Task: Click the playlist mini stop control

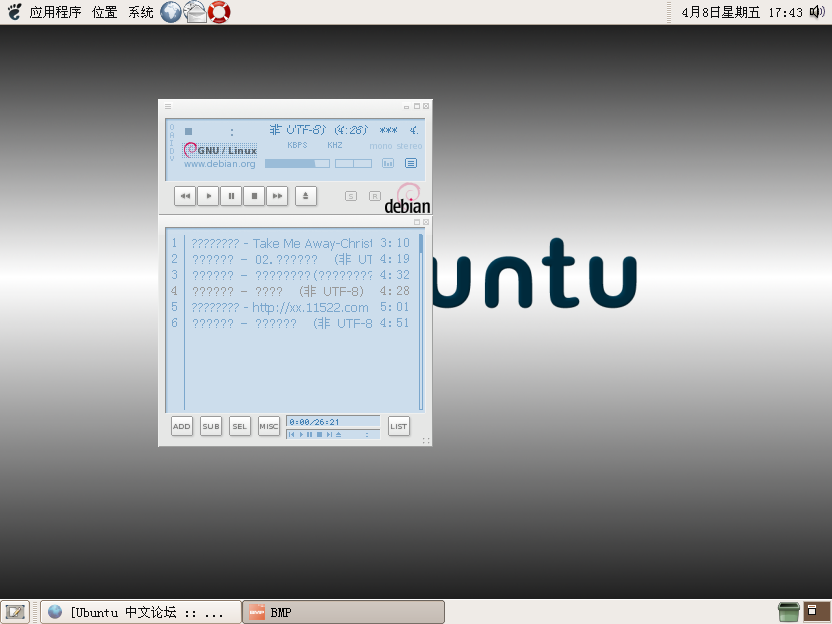Action: (319, 435)
